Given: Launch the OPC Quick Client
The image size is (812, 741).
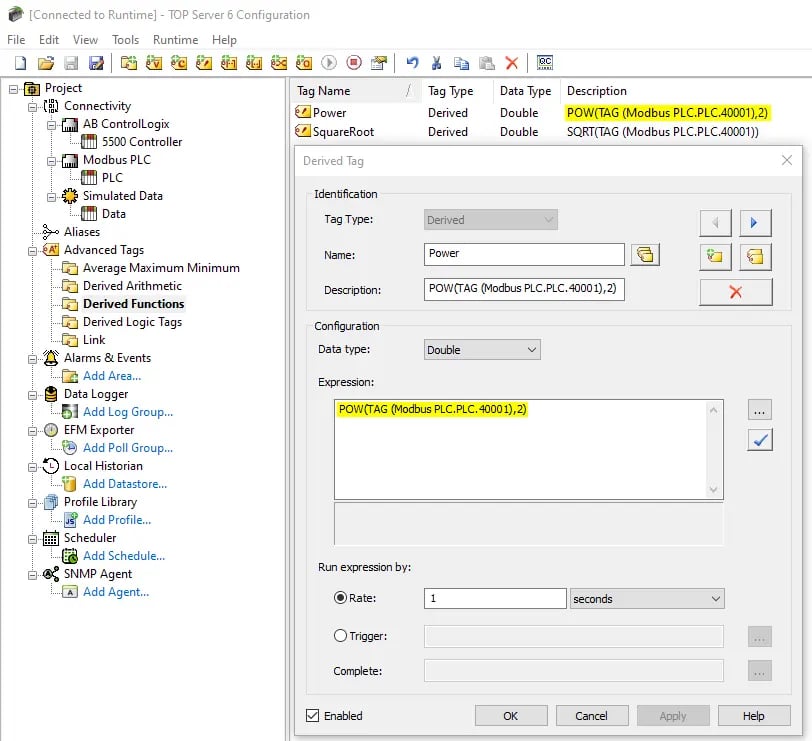Looking at the screenshot, I should coord(545,62).
